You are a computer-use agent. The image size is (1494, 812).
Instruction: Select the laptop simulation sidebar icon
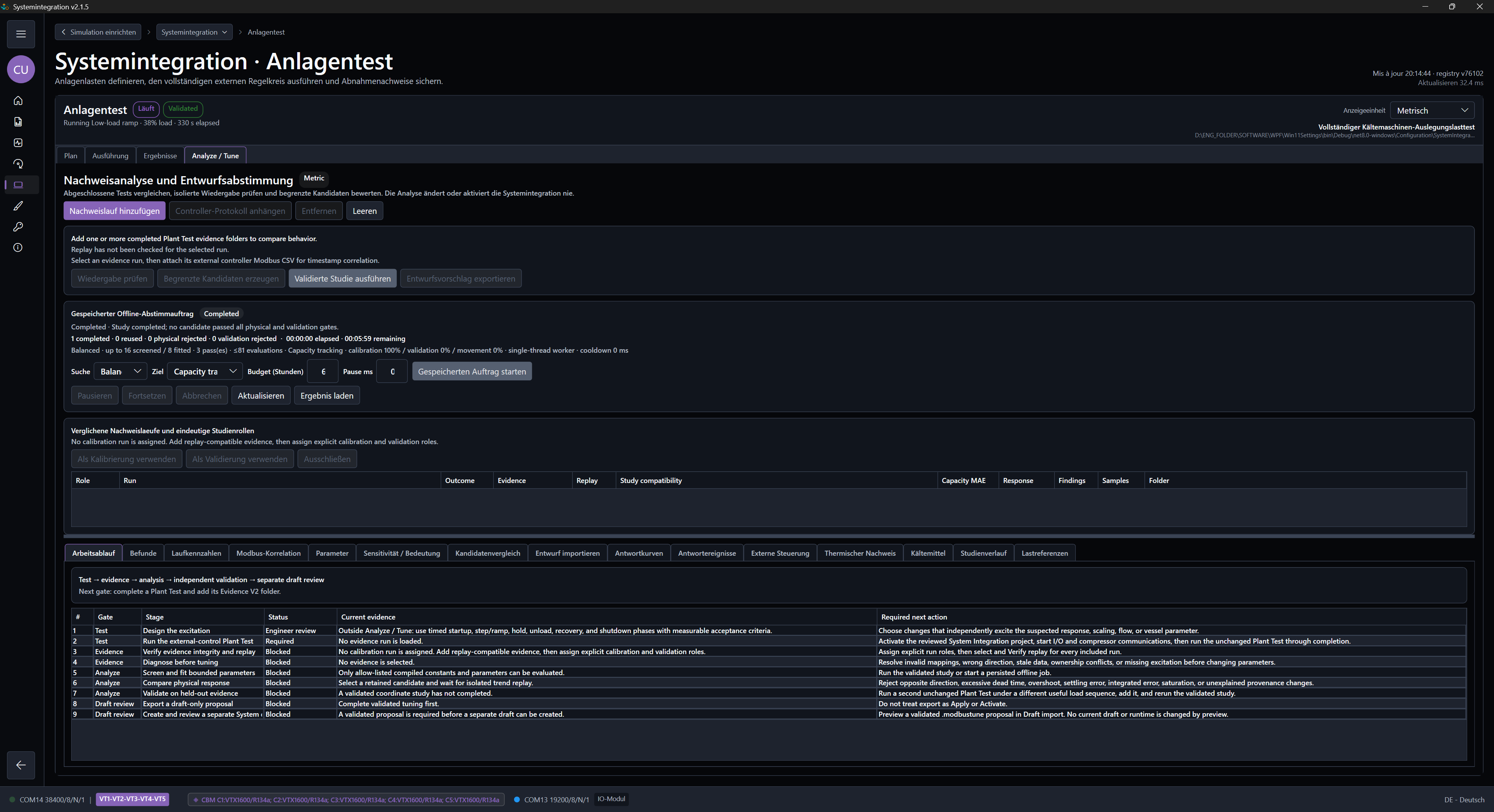(18, 185)
